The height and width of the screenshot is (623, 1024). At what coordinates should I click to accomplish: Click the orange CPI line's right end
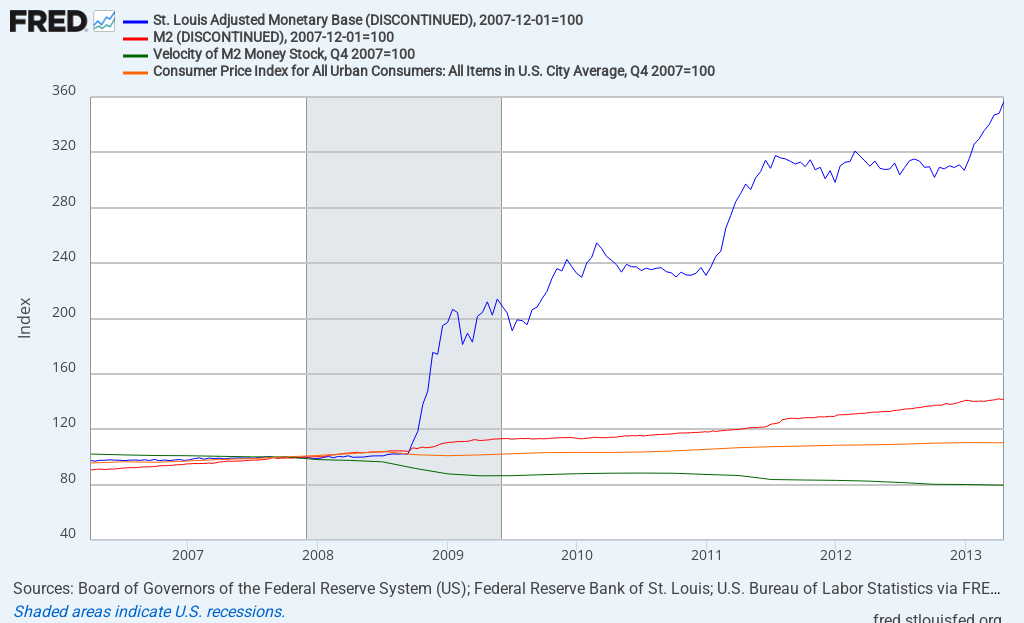(x=1002, y=443)
